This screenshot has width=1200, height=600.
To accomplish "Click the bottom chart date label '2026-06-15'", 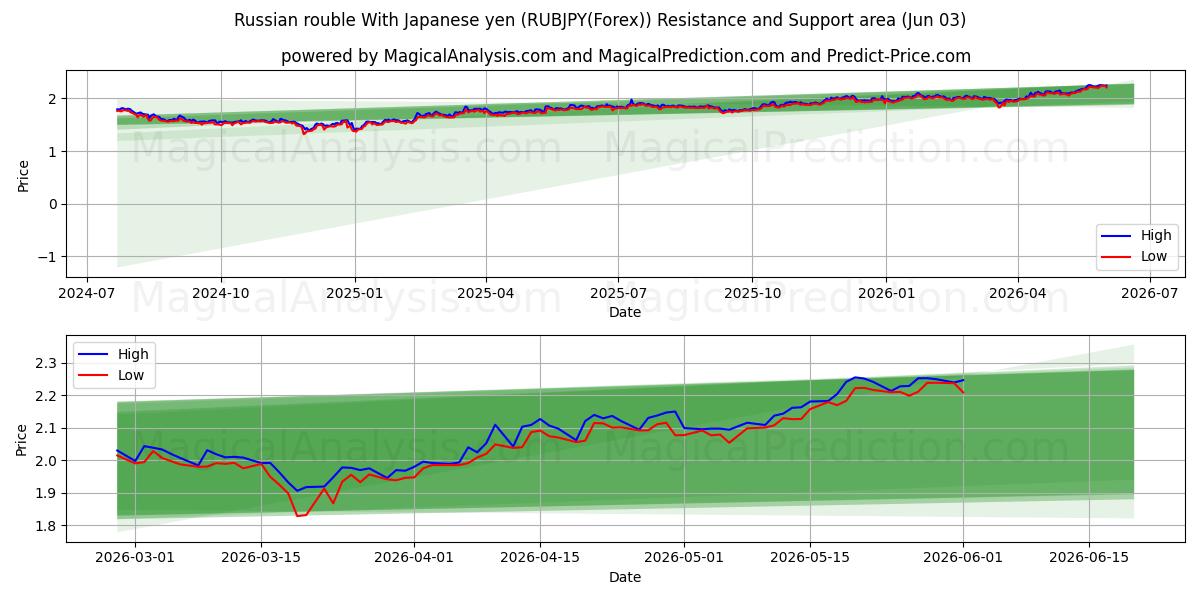I will coord(1089,559).
